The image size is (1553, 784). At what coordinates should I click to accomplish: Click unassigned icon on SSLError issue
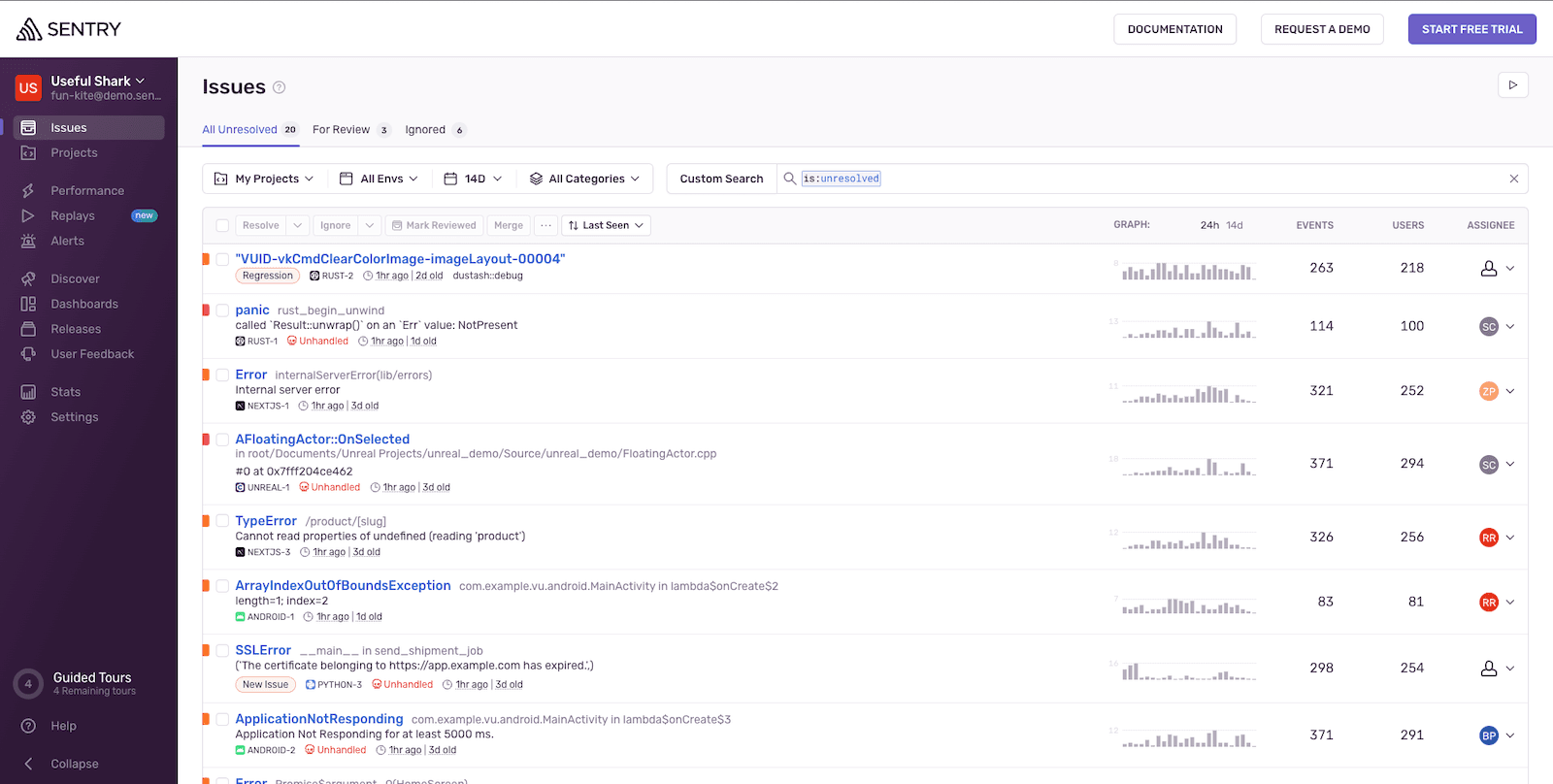(x=1489, y=669)
